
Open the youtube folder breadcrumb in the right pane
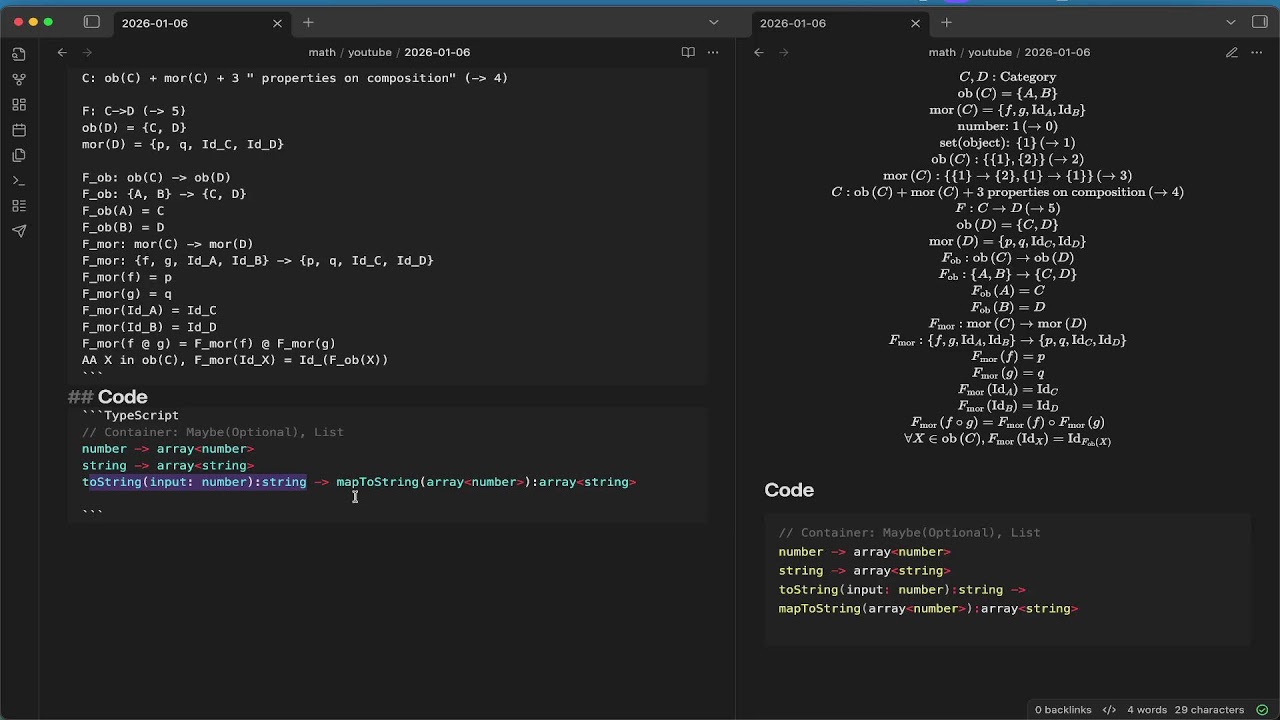coord(990,52)
